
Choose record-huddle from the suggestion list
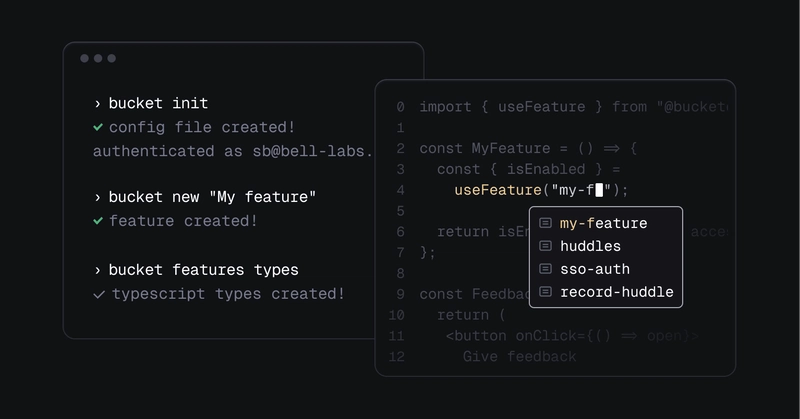(606, 292)
